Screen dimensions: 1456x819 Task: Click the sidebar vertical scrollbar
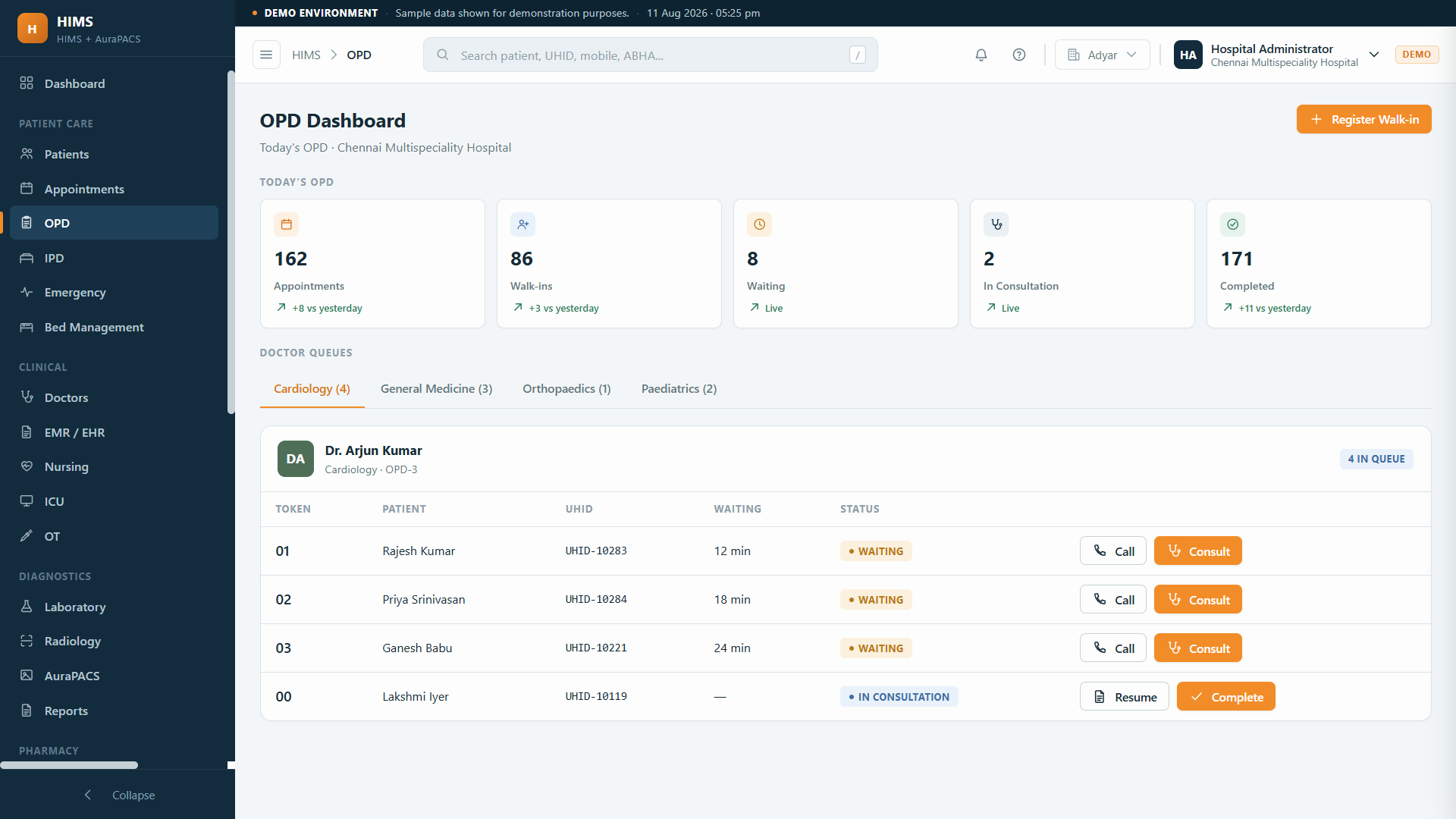(x=231, y=243)
